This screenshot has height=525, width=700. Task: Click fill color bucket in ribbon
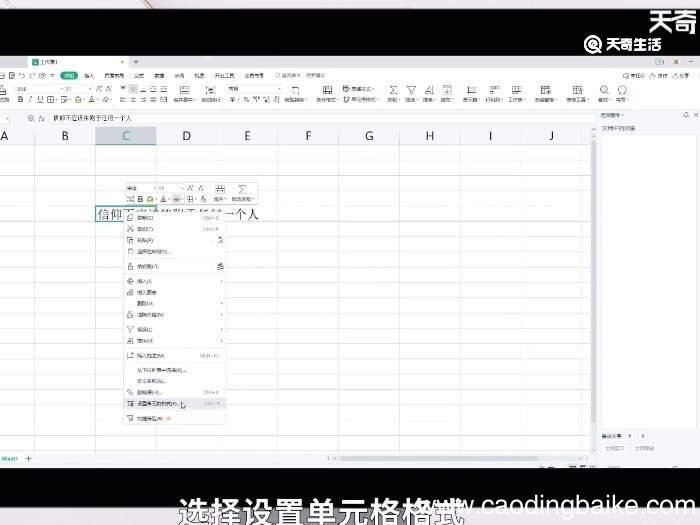coord(79,99)
